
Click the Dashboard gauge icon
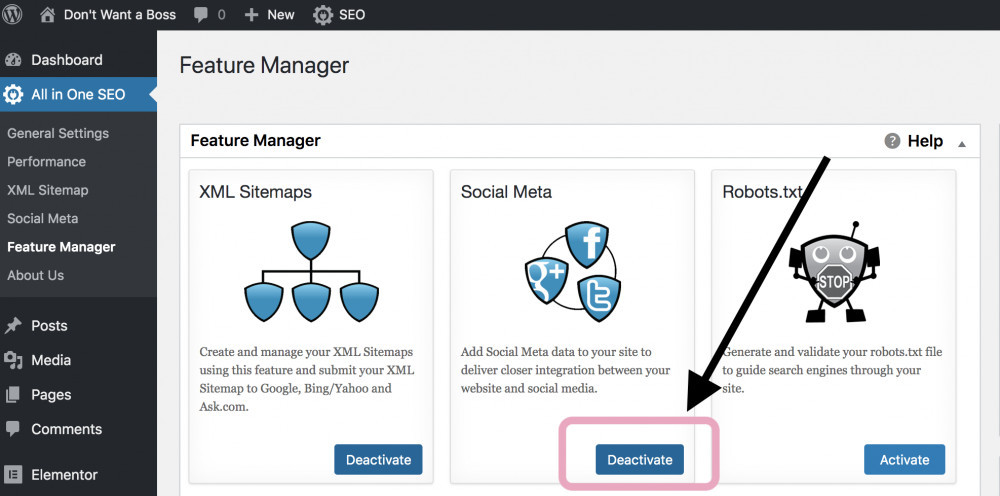pos(13,60)
